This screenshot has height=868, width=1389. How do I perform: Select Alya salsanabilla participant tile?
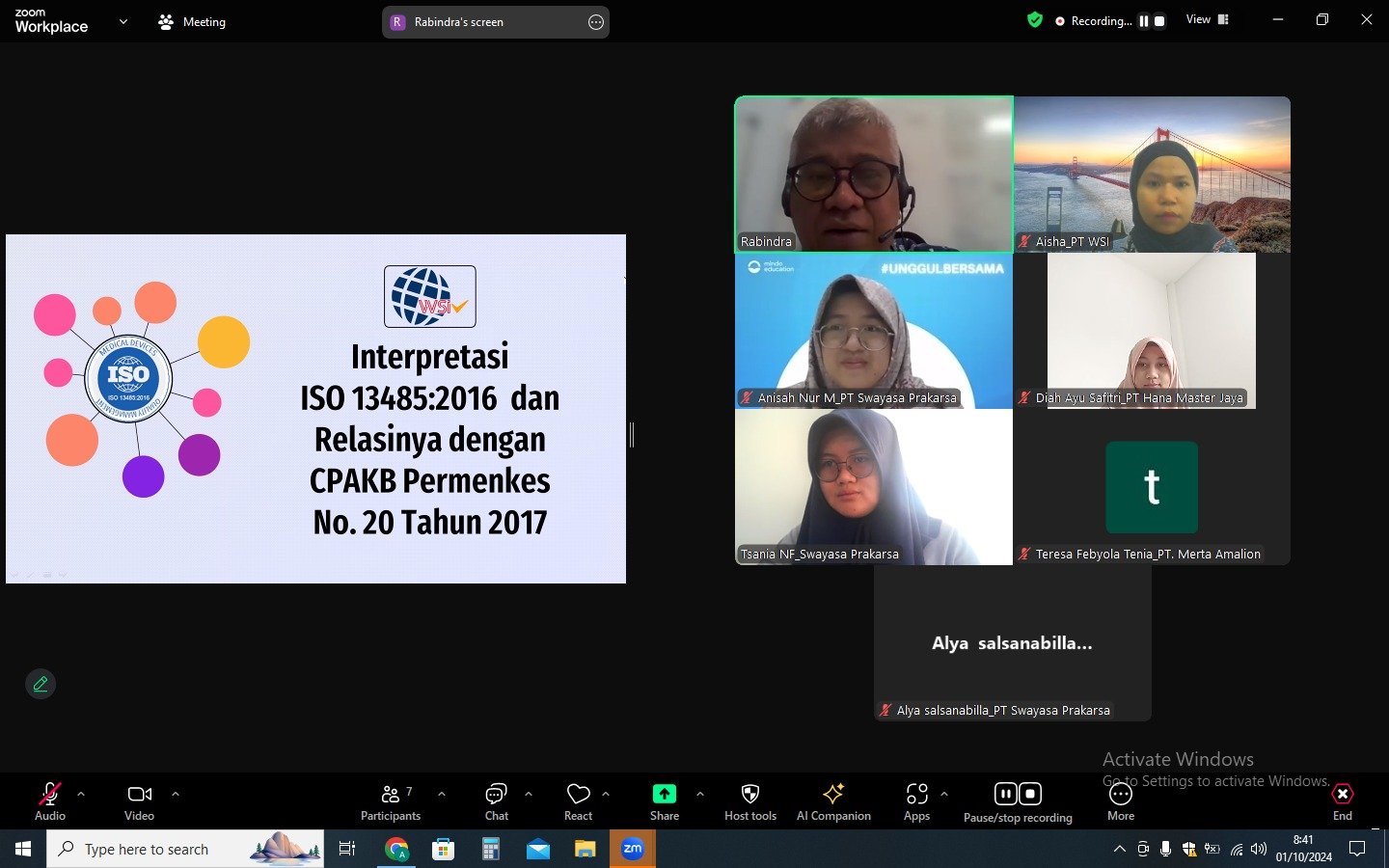pyautogui.click(x=1013, y=643)
